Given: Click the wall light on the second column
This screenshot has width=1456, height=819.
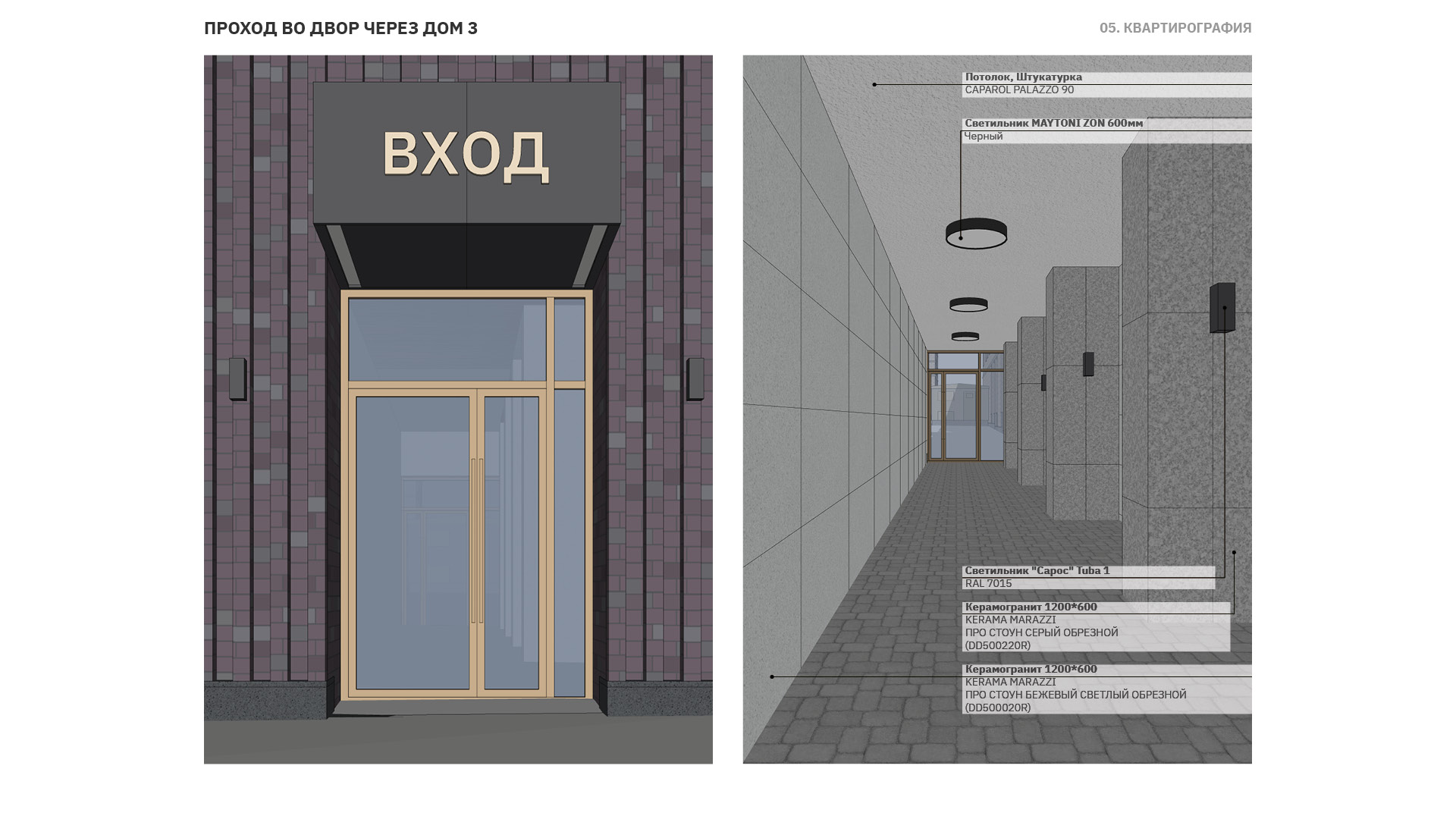Looking at the screenshot, I should [x=1088, y=364].
